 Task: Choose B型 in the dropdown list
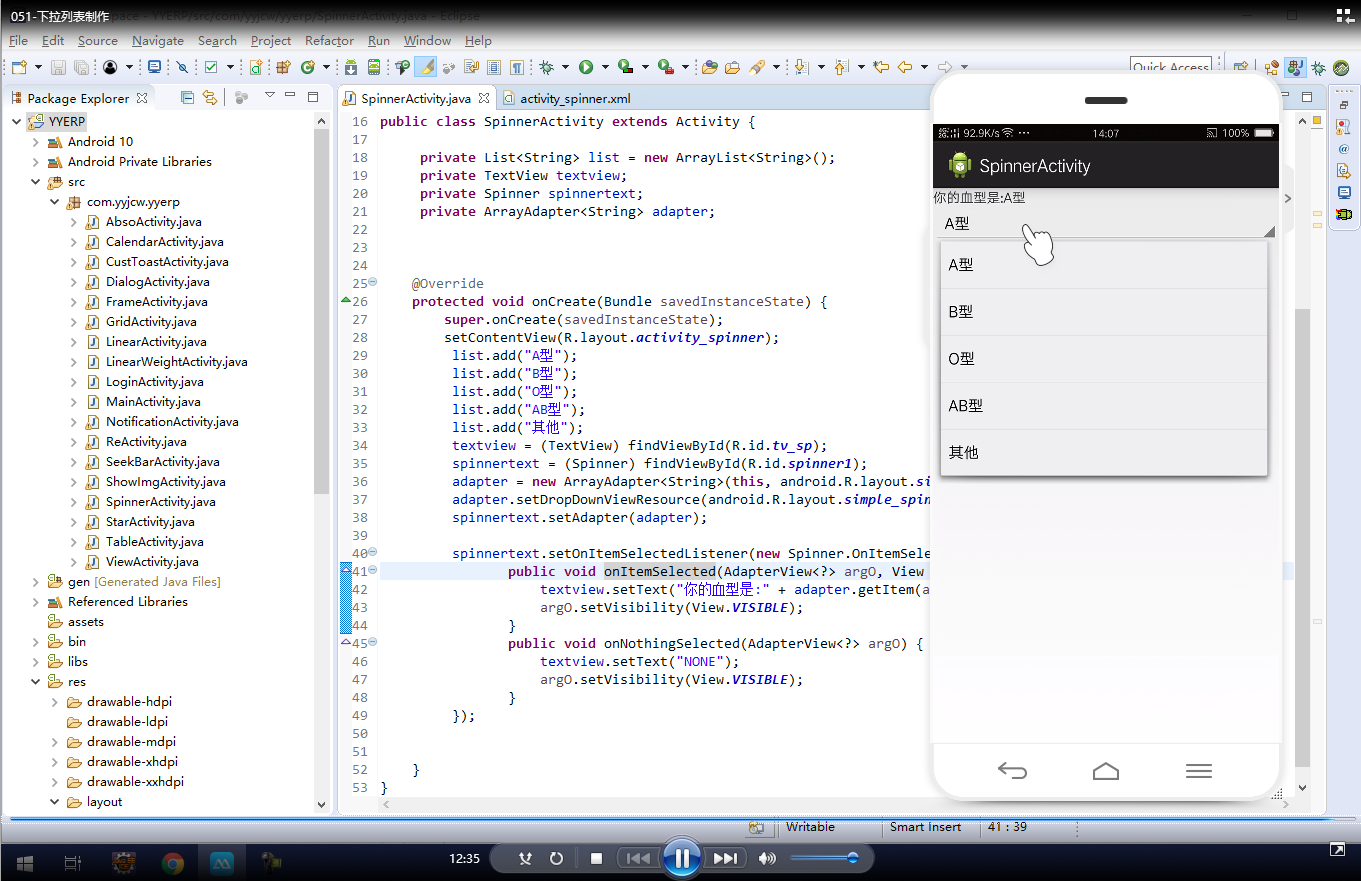pos(1104,312)
